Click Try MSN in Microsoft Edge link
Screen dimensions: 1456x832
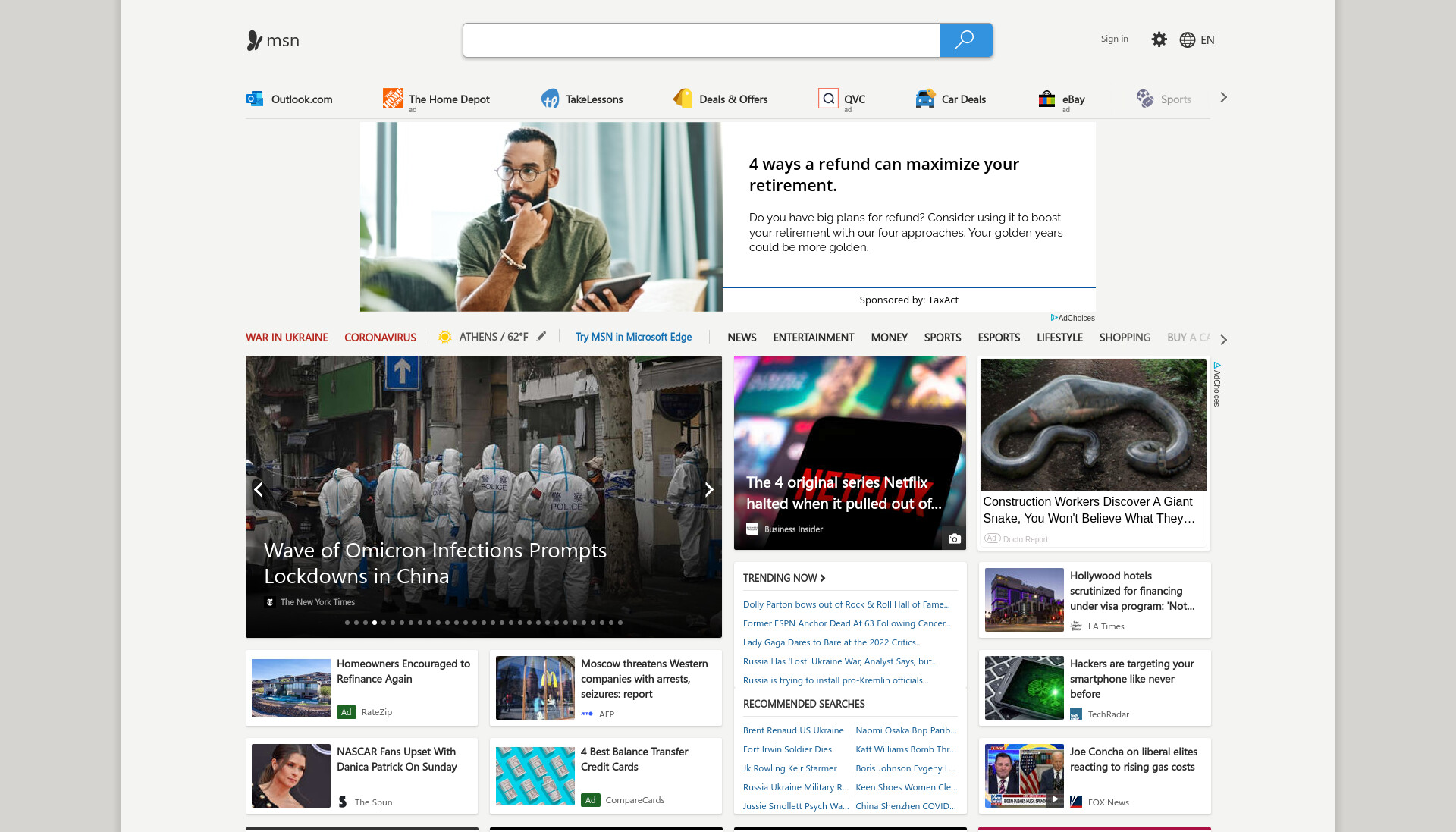point(633,337)
